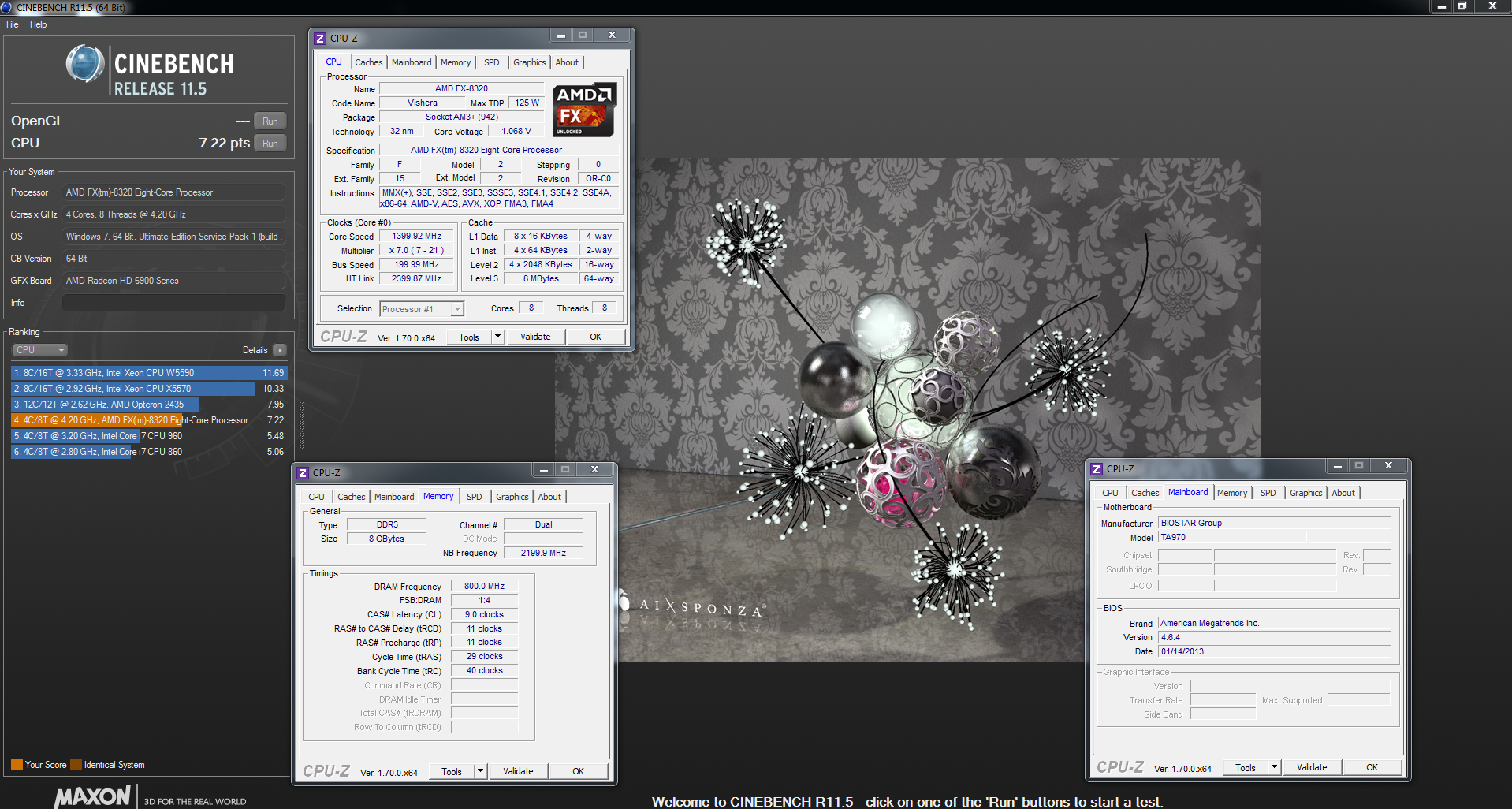Image resolution: width=1512 pixels, height=809 pixels.
Task: Click the MAXON logo
Action: (93, 796)
